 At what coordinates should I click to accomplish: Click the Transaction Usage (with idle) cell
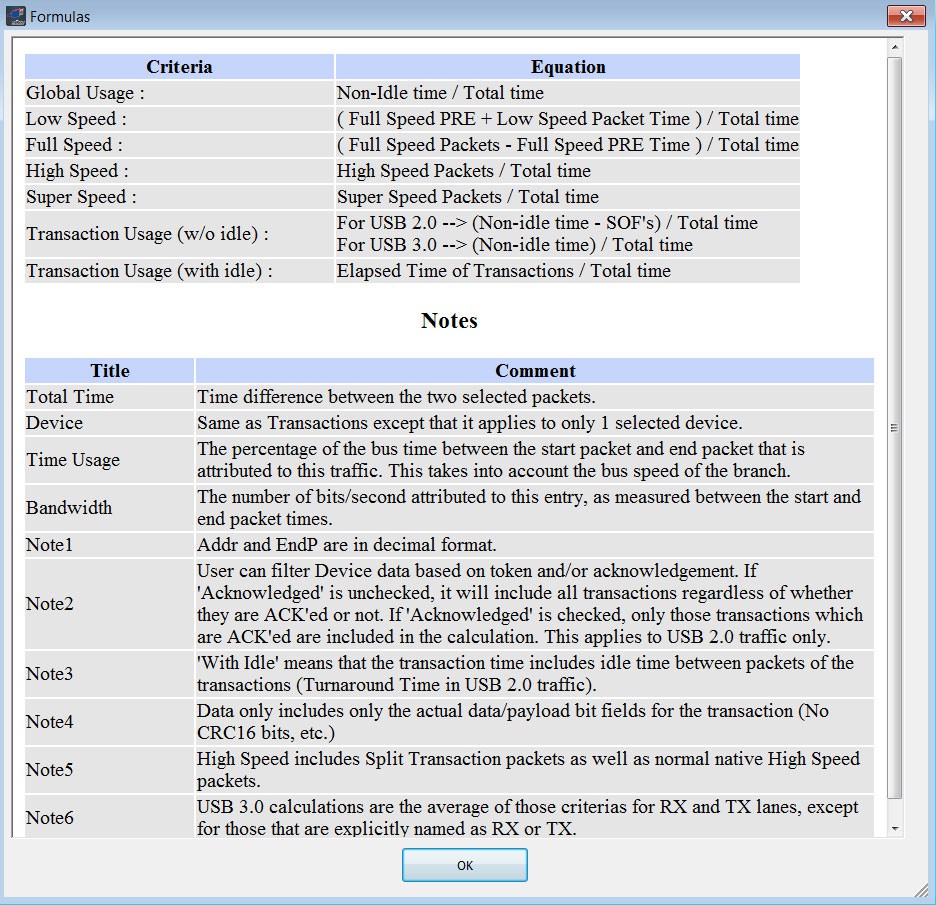(179, 271)
